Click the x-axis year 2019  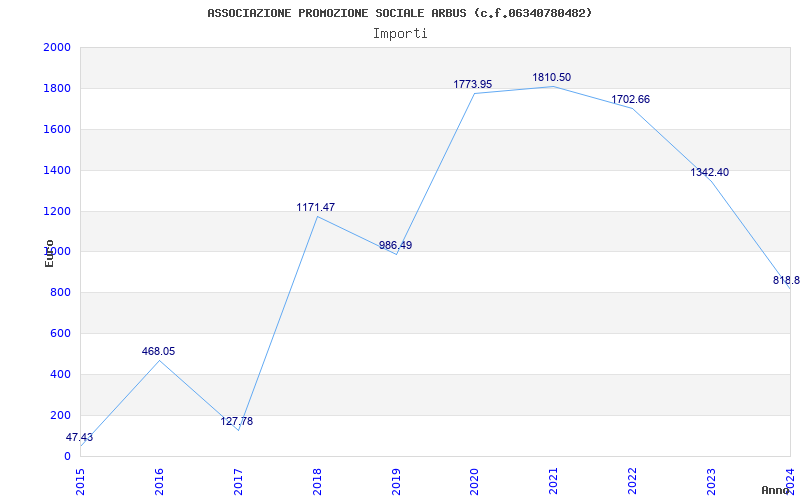[396, 482]
